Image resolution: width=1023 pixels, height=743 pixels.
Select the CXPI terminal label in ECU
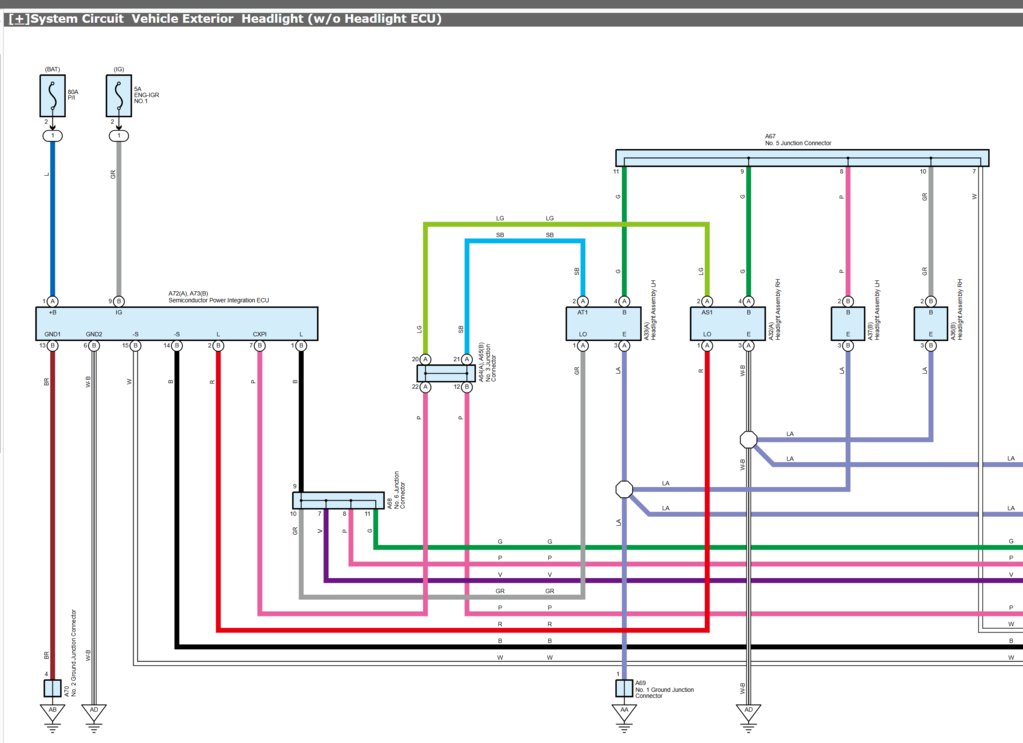point(260,334)
